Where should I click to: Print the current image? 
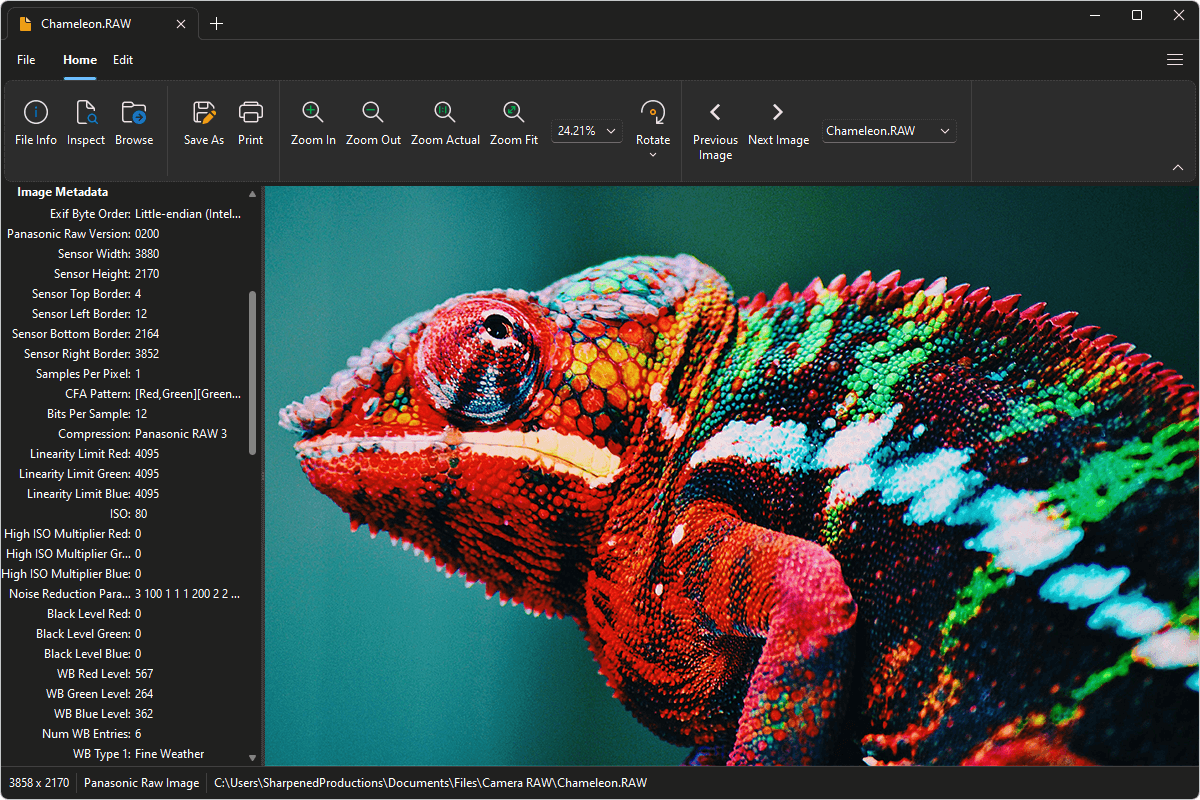pyautogui.click(x=250, y=122)
